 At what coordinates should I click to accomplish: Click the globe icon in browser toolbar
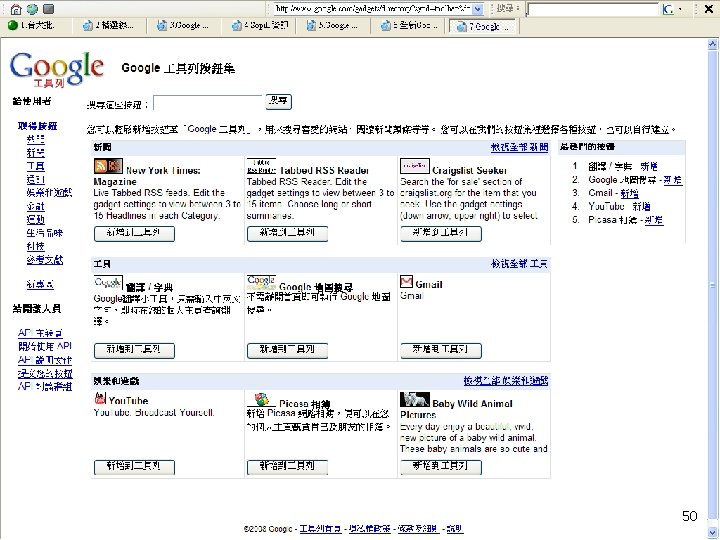tap(32, 9)
